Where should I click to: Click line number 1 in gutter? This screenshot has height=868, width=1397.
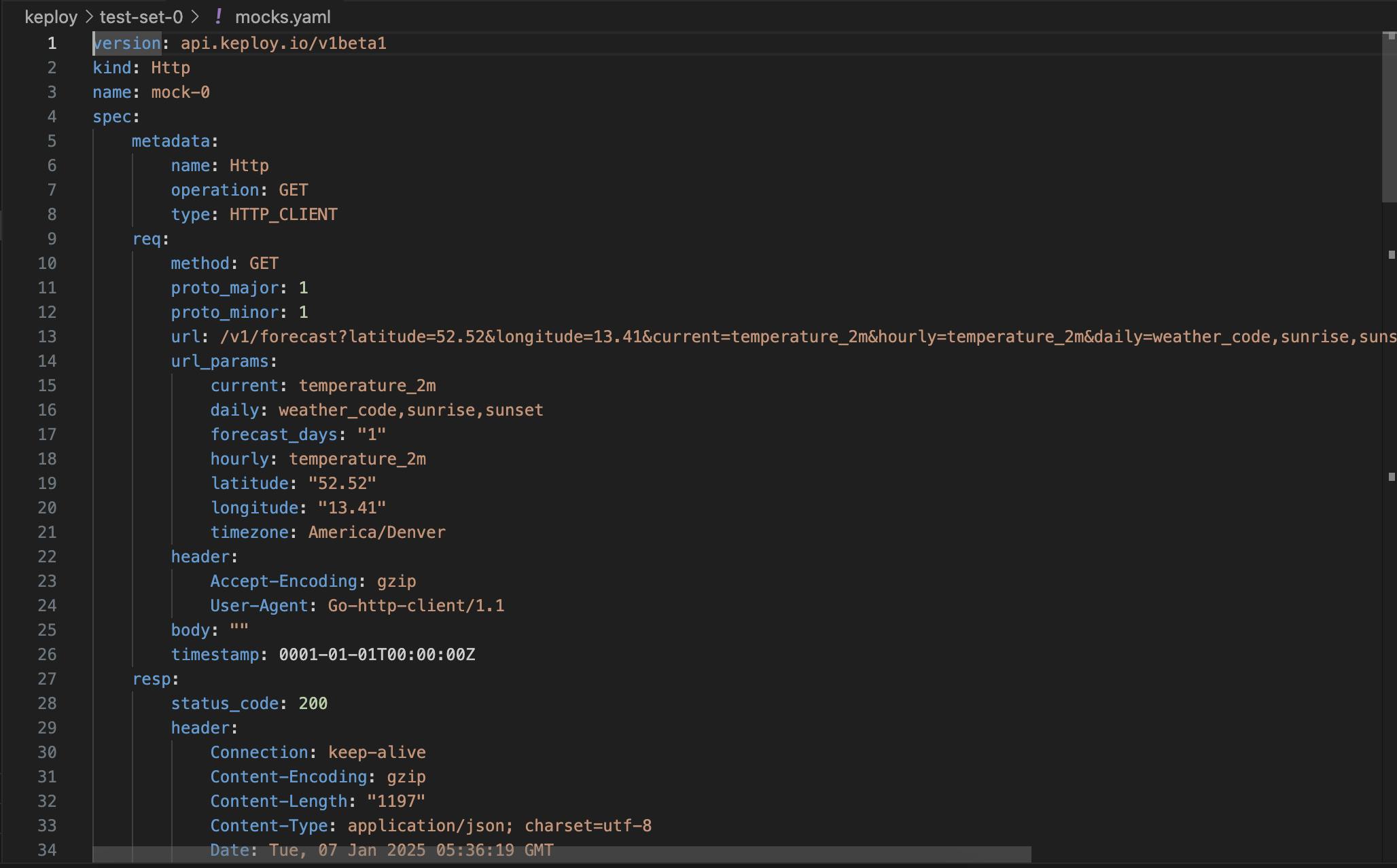(x=52, y=43)
